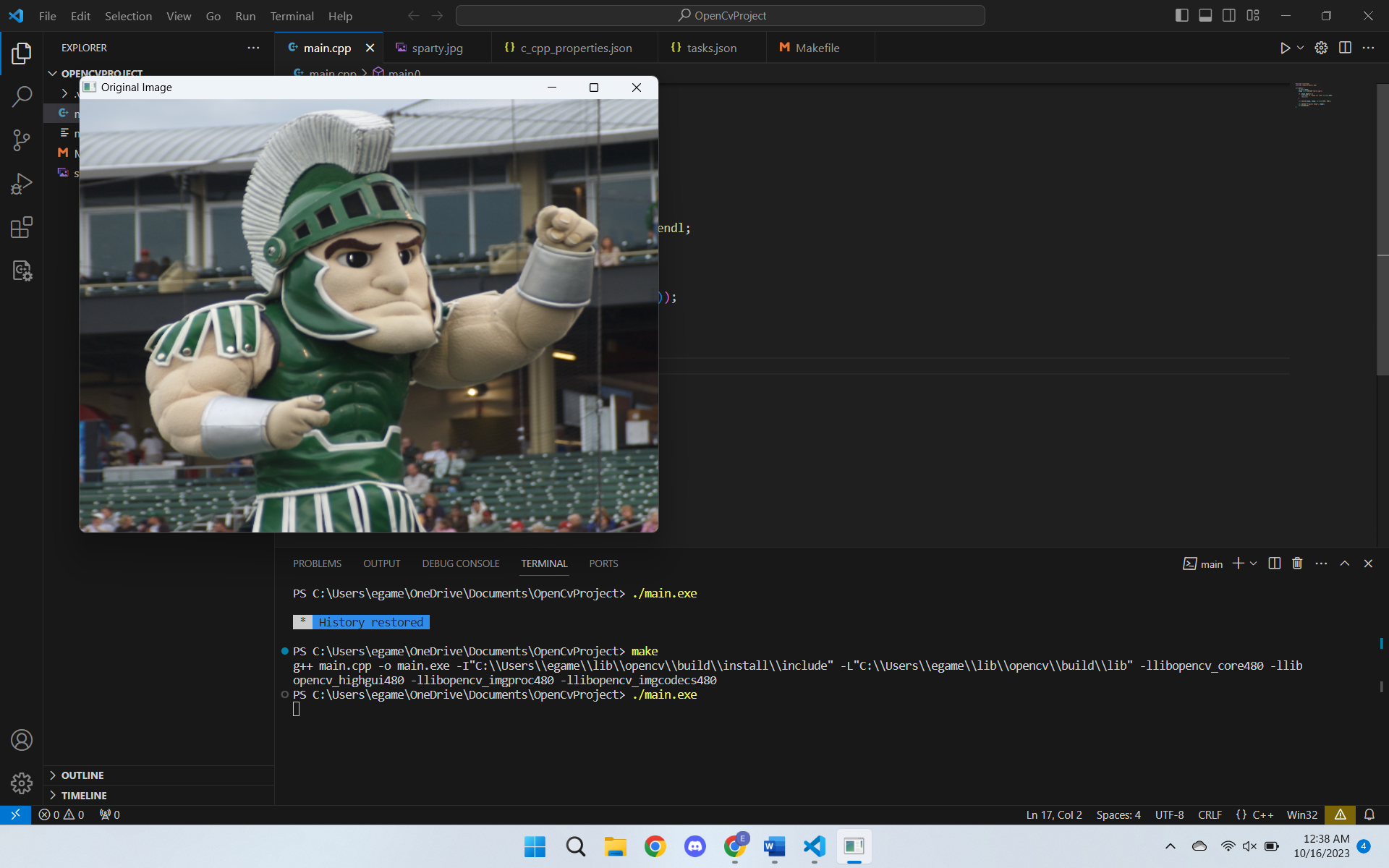Open the Terminal menu

292,16
